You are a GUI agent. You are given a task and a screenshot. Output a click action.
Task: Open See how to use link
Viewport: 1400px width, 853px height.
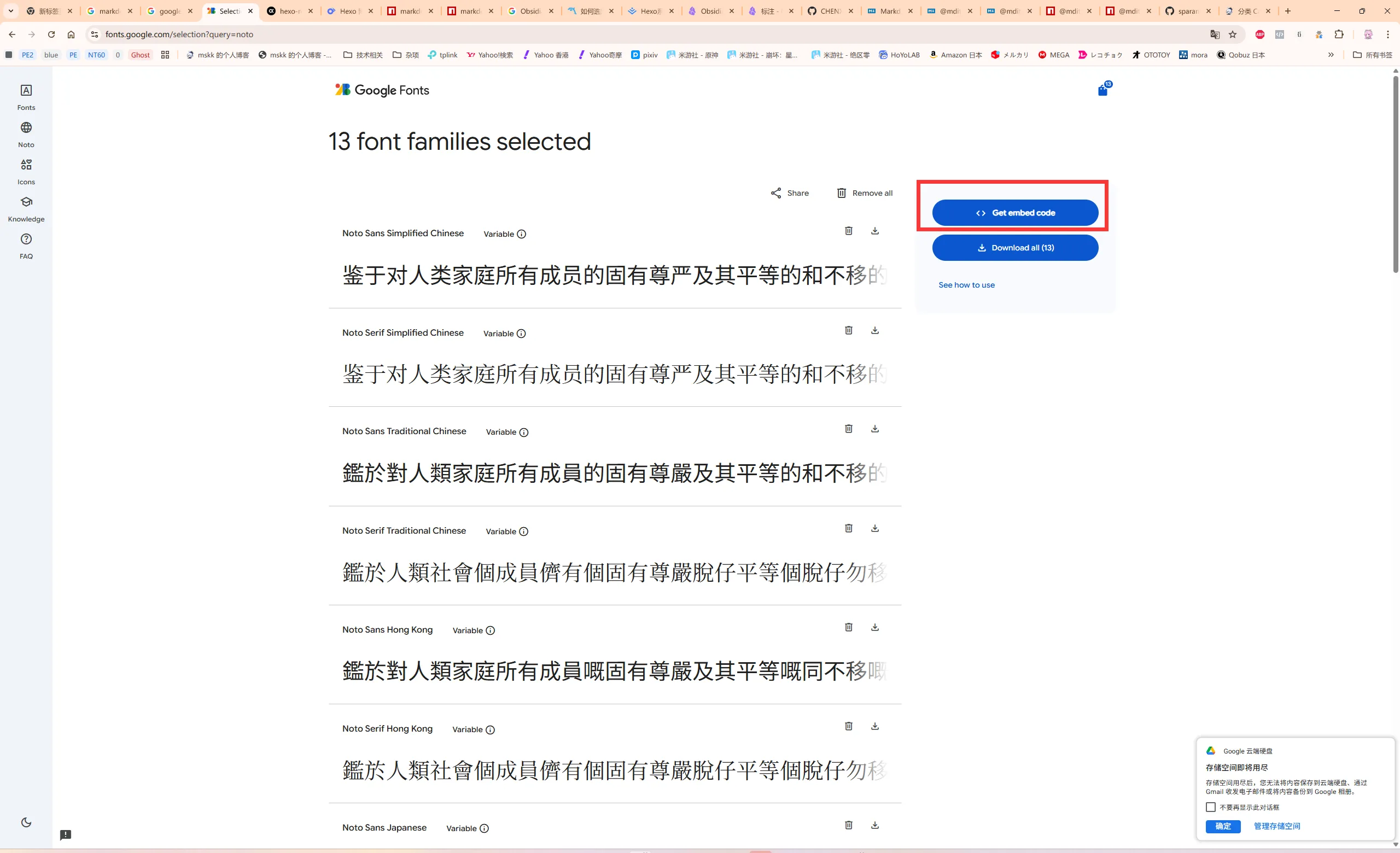coord(966,285)
